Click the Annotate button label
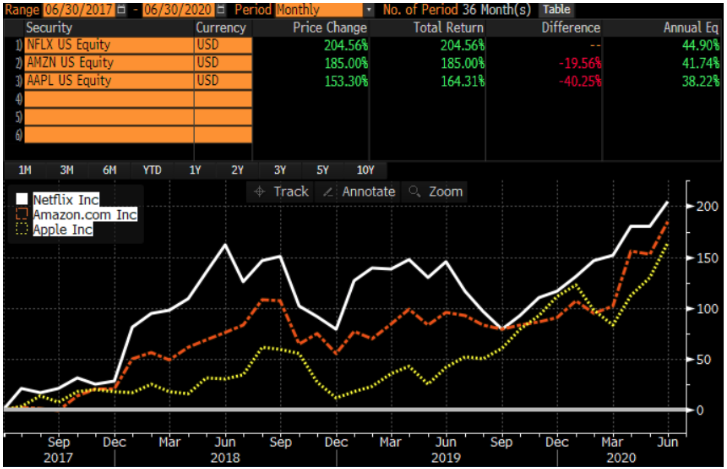The width and height of the screenshot is (727, 469). 369,191
